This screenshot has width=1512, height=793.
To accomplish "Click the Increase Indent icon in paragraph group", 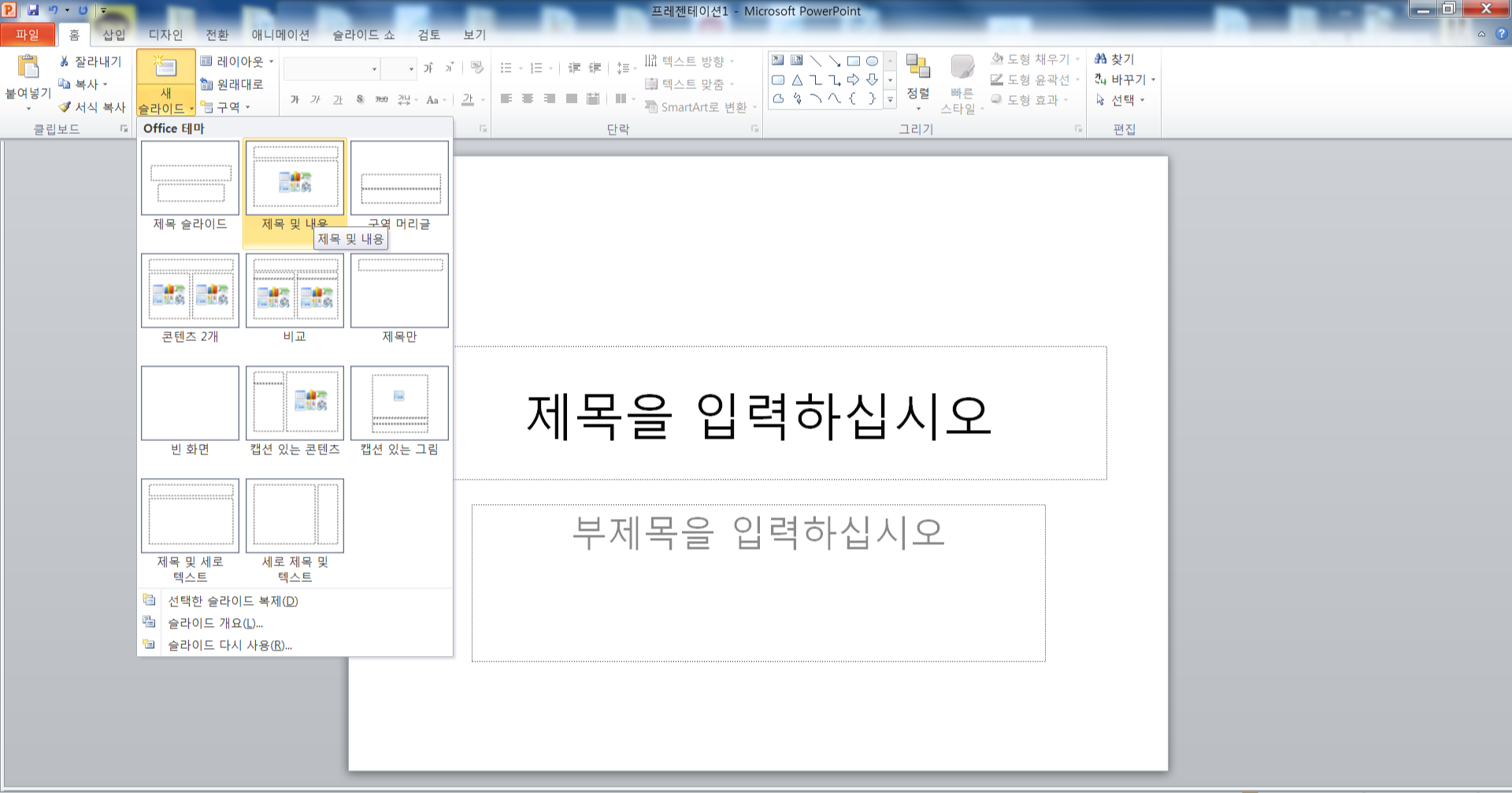I will 595,68.
